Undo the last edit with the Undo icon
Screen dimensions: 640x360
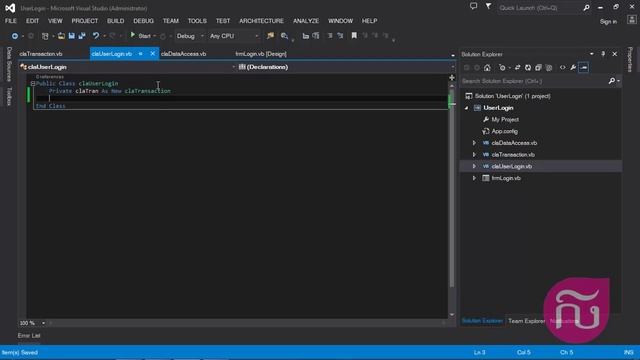tap(96, 36)
